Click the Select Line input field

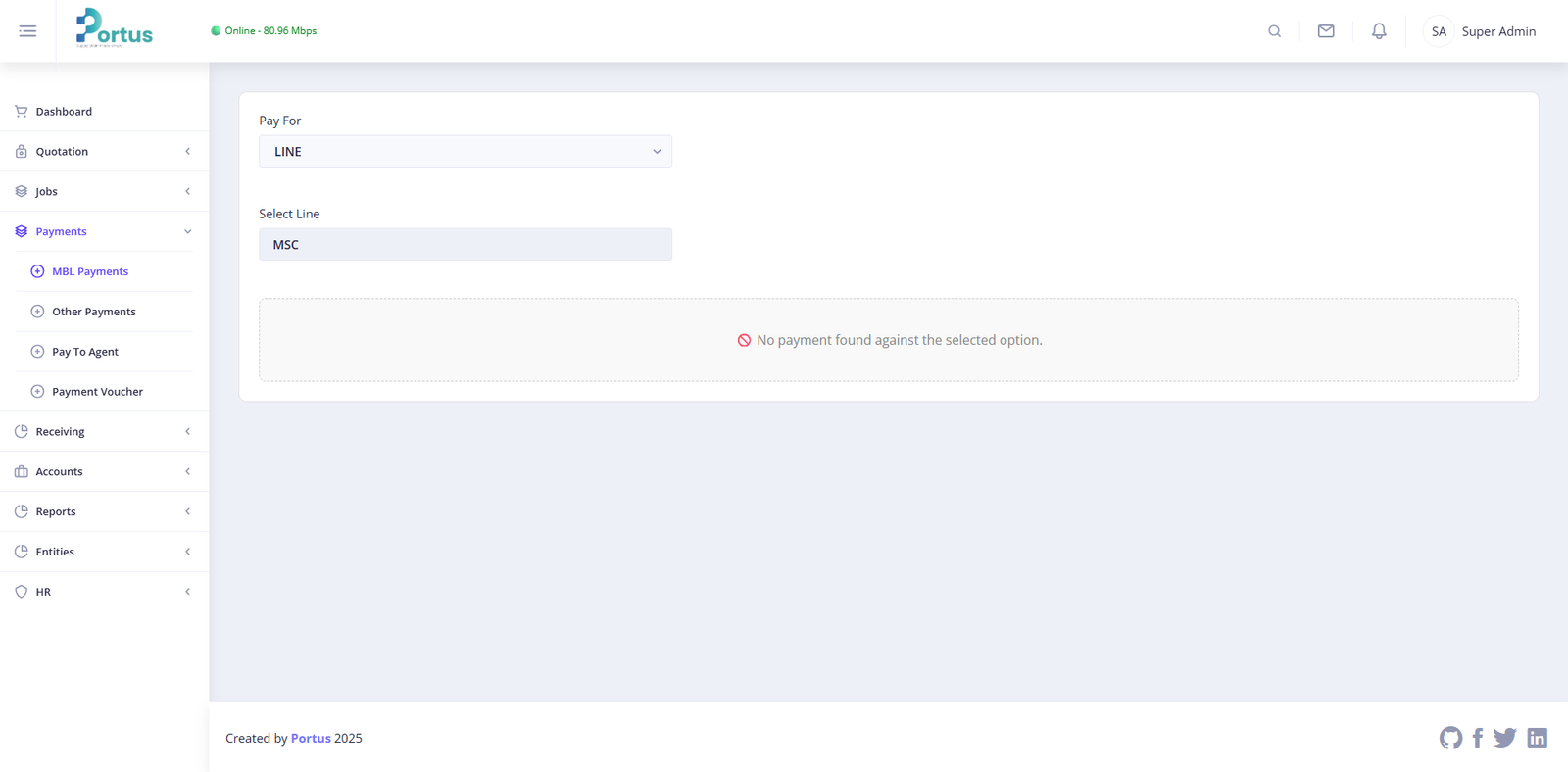click(x=465, y=245)
